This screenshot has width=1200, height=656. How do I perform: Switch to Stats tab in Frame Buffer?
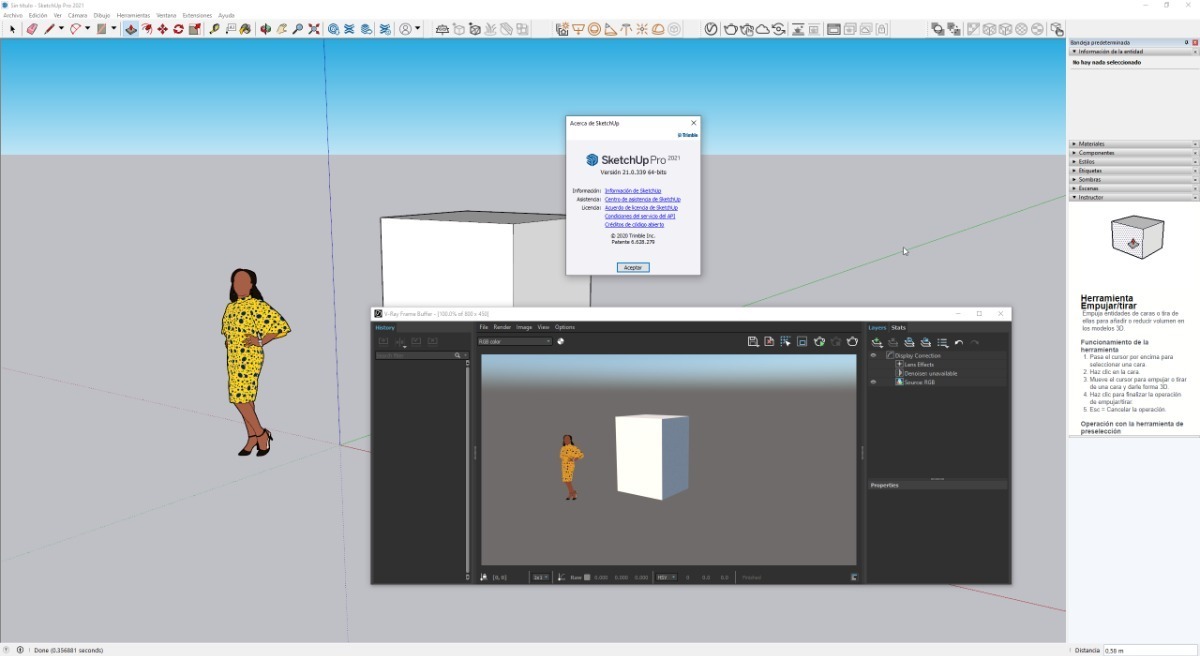coord(899,327)
